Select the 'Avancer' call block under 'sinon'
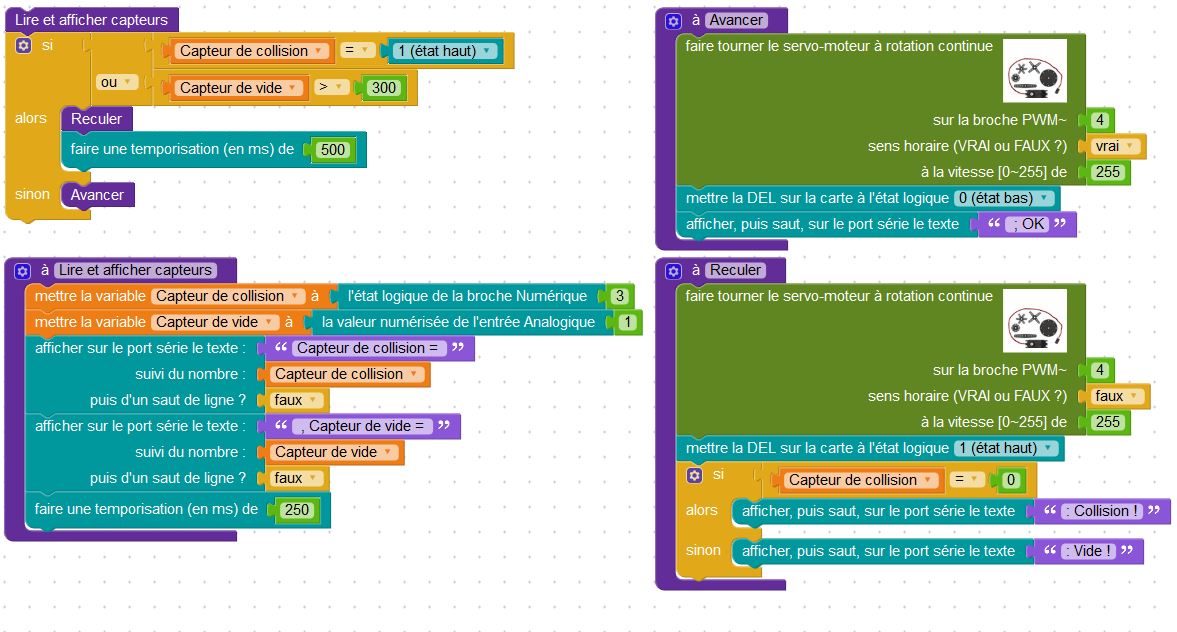This screenshot has height=632, width=1177. 97,195
